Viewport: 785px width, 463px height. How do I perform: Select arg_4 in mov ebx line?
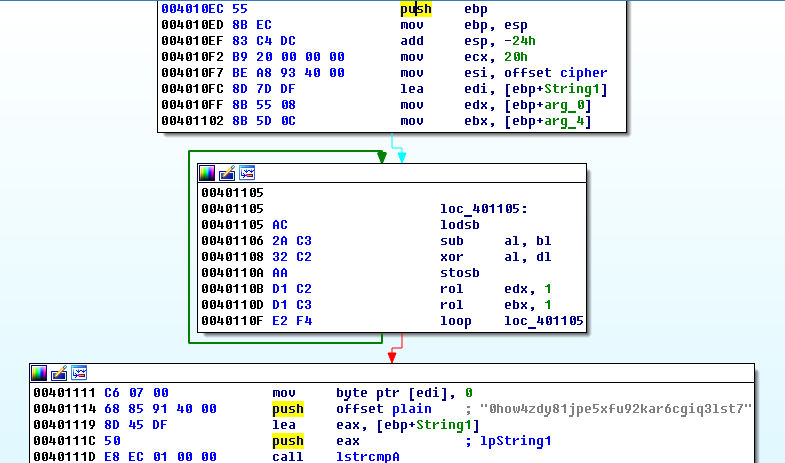point(564,121)
